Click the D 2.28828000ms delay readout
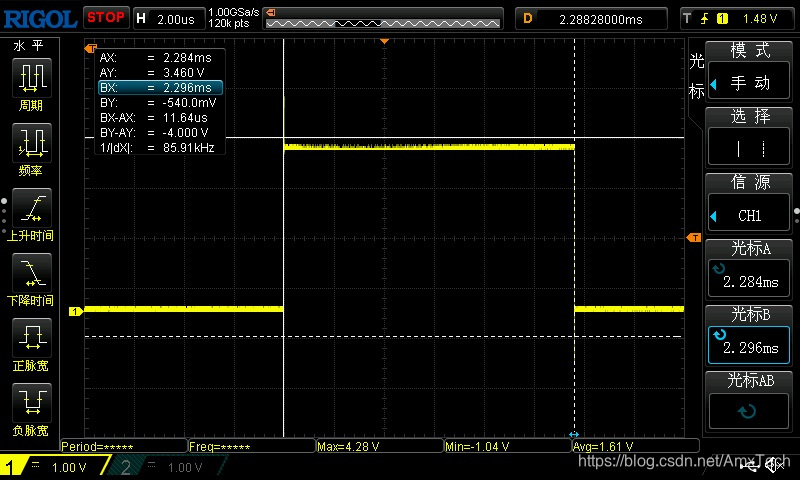This screenshot has height=480, width=800. tap(591, 19)
